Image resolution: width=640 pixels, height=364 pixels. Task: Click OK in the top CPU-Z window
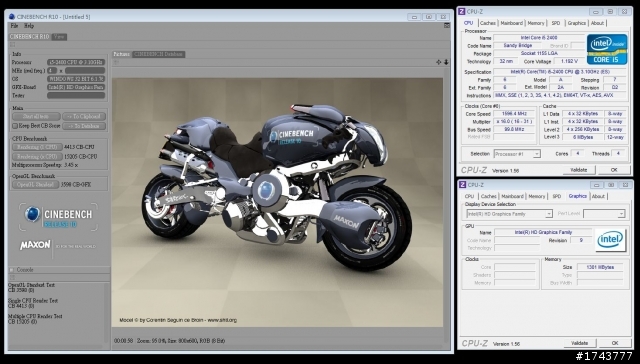click(614, 170)
